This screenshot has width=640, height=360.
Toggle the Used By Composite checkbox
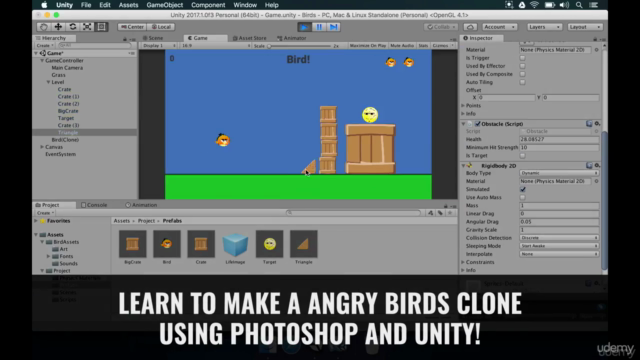tap(522, 74)
